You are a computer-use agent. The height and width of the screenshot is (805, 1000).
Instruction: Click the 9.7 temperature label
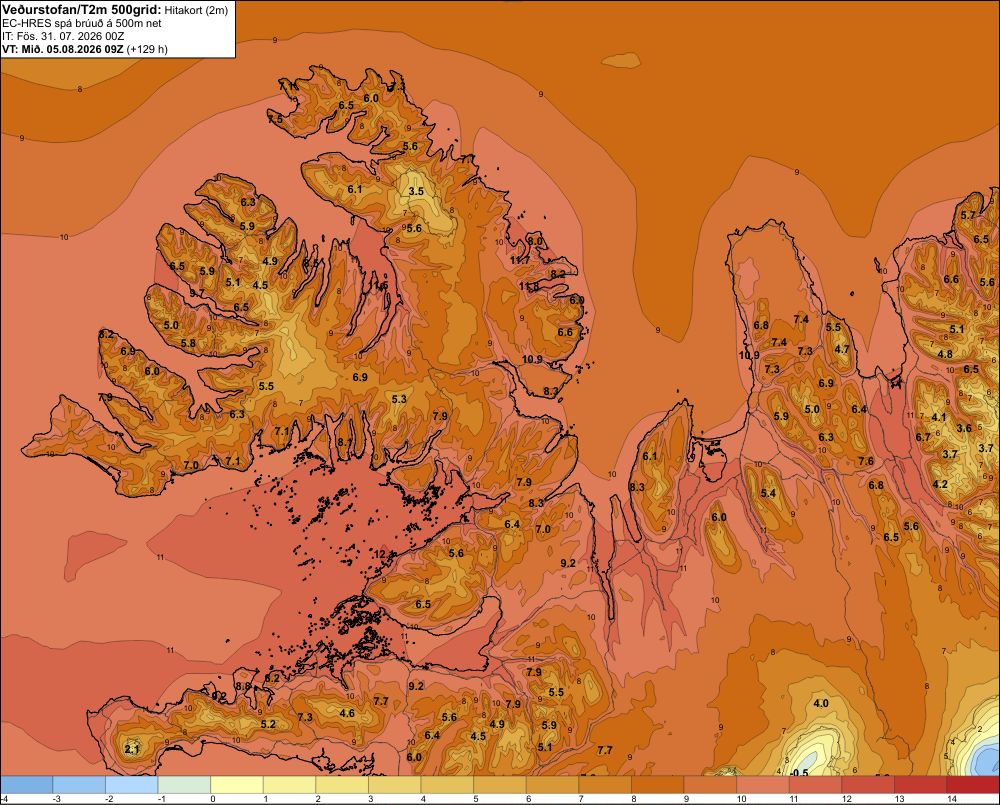[197, 293]
